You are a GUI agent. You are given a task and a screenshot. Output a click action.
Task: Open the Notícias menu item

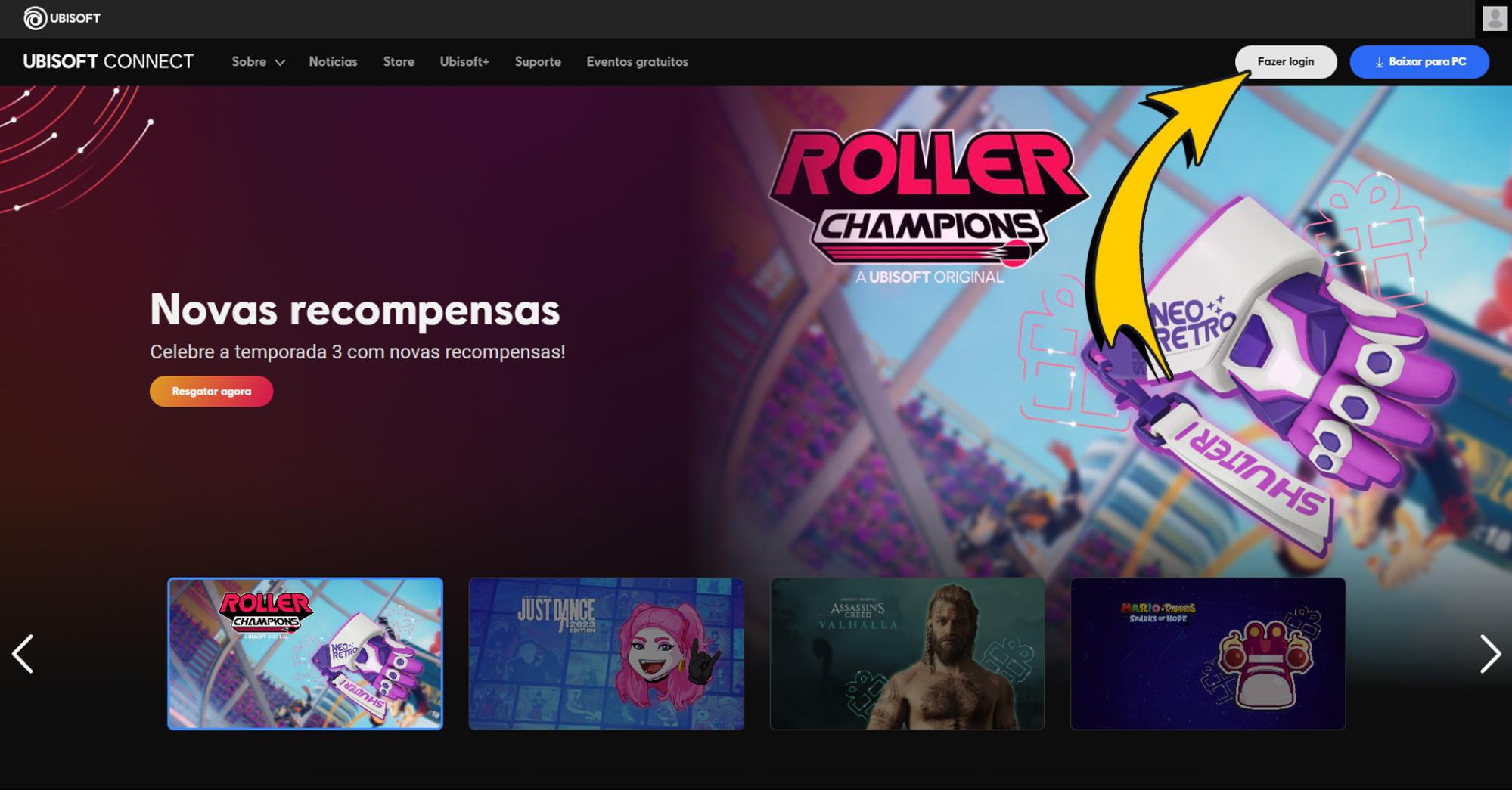pos(333,62)
